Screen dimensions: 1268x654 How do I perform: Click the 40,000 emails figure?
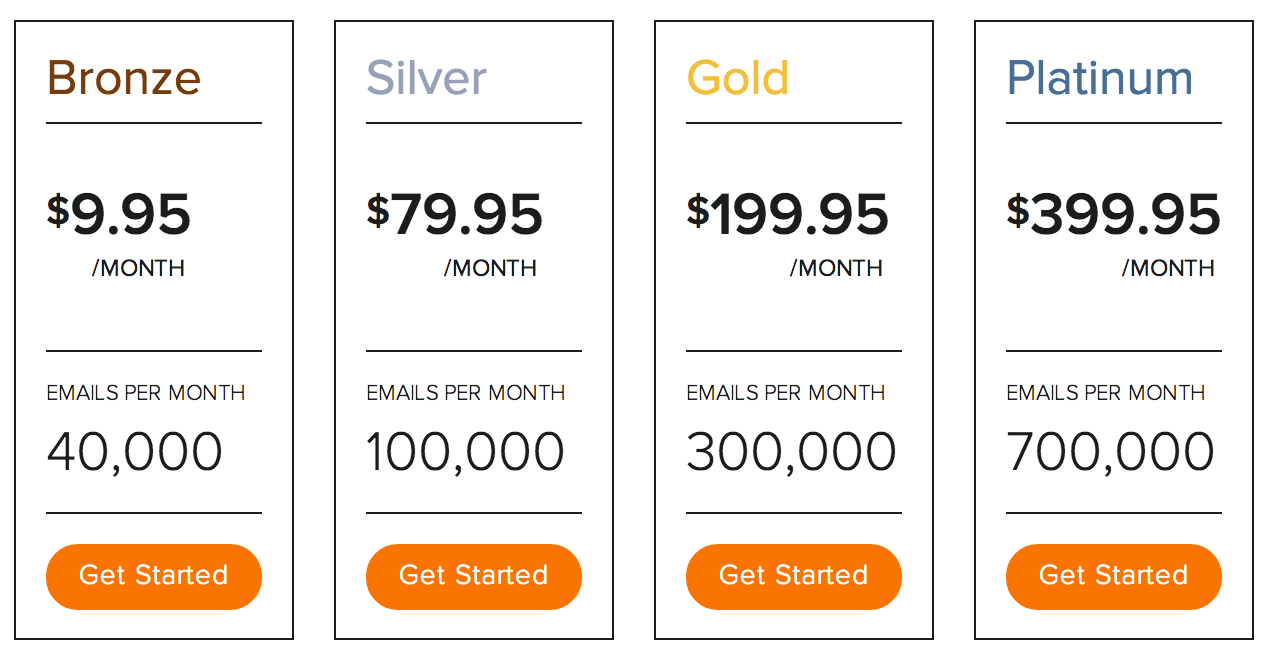tap(135, 452)
